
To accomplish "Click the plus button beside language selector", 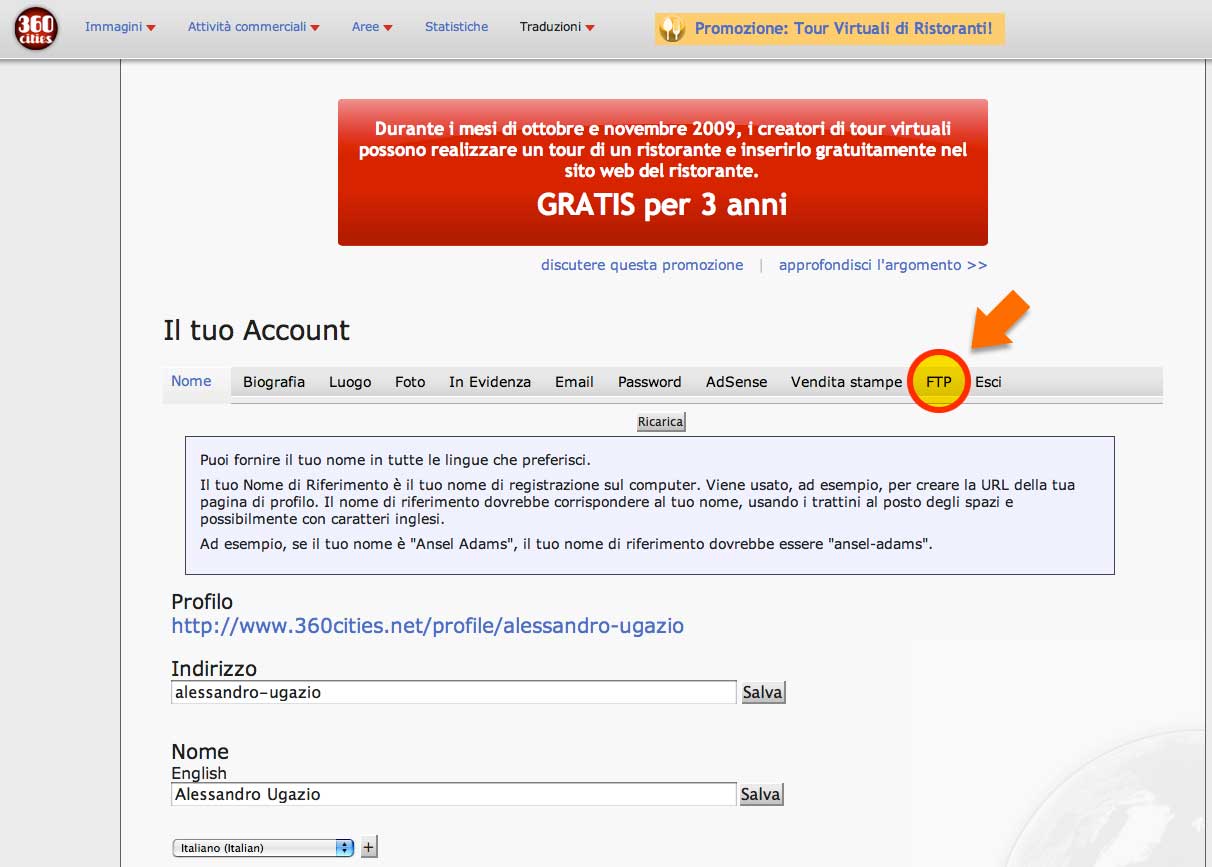I will (369, 847).
